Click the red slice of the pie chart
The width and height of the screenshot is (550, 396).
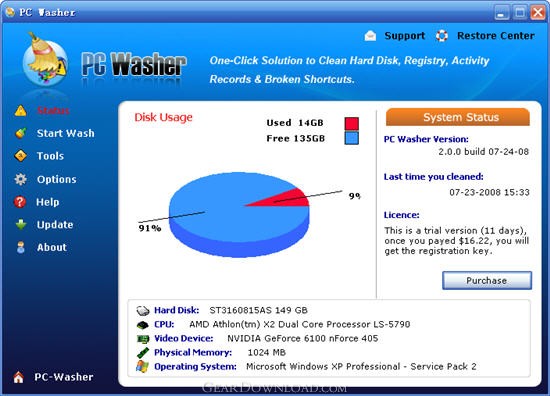288,199
